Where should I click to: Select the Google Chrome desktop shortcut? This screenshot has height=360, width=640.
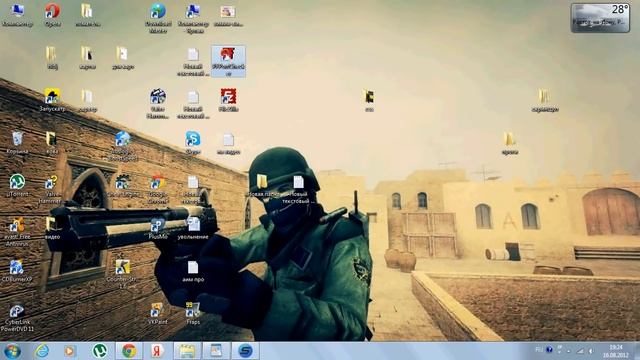(158, 189)
